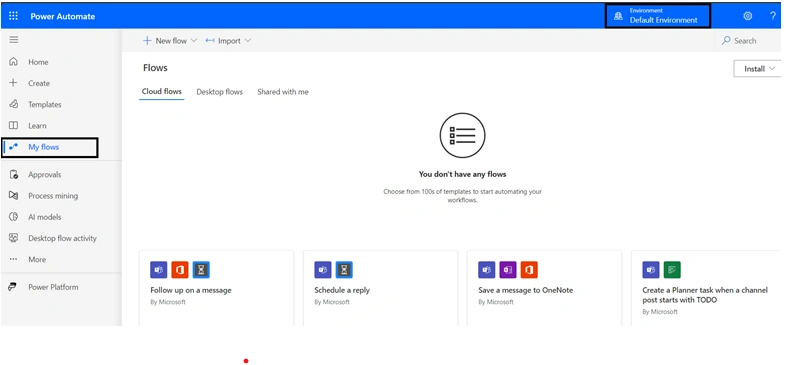The image size is (786, 365).
Task: Open the Default Environment picker
Action: tap(657, 16)
